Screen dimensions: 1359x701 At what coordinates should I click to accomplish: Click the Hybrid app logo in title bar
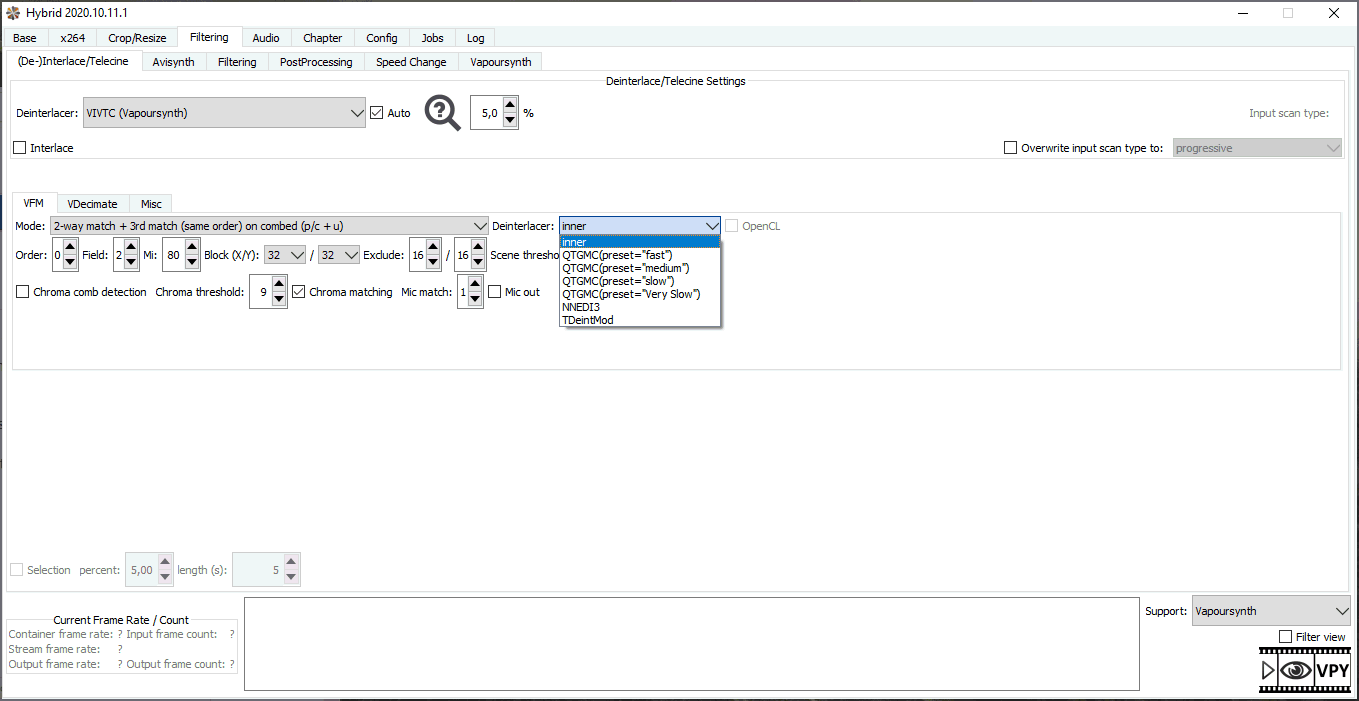[x=13, y=13]
